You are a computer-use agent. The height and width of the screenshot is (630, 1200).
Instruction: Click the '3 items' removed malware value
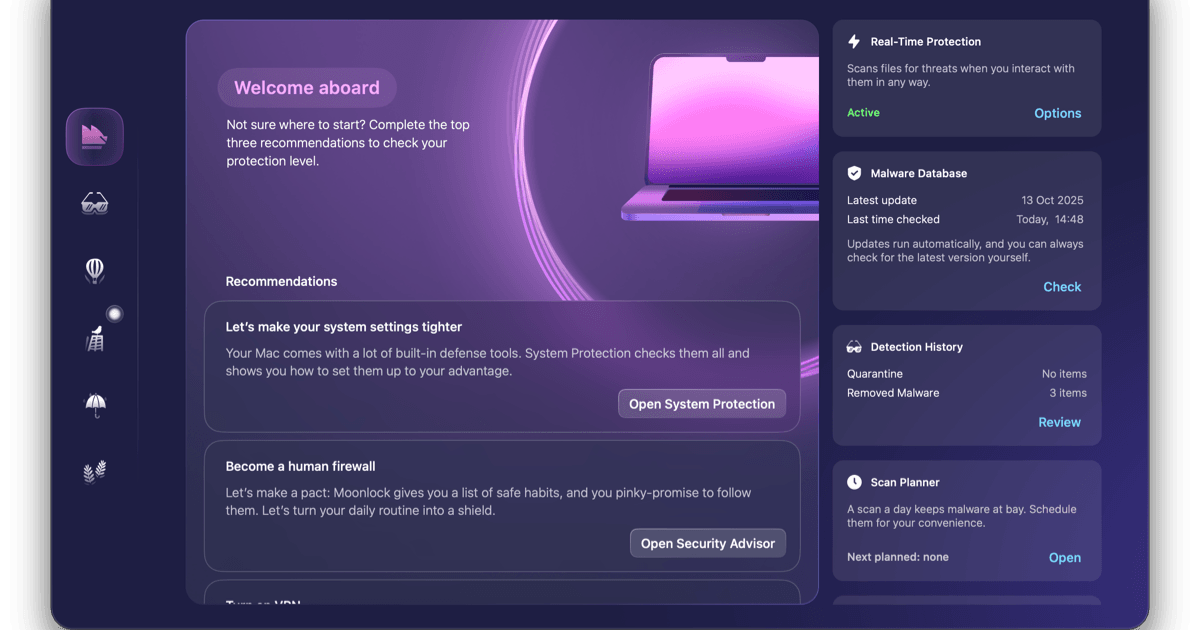pos(1068,393)
